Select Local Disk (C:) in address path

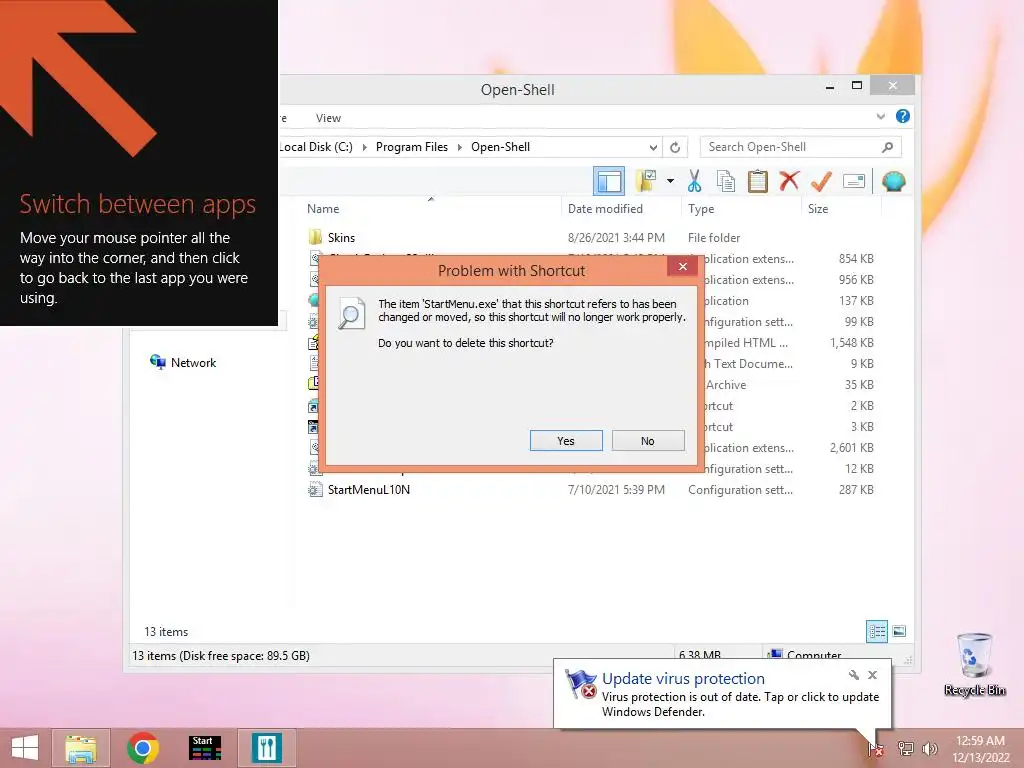click(316, 147)
